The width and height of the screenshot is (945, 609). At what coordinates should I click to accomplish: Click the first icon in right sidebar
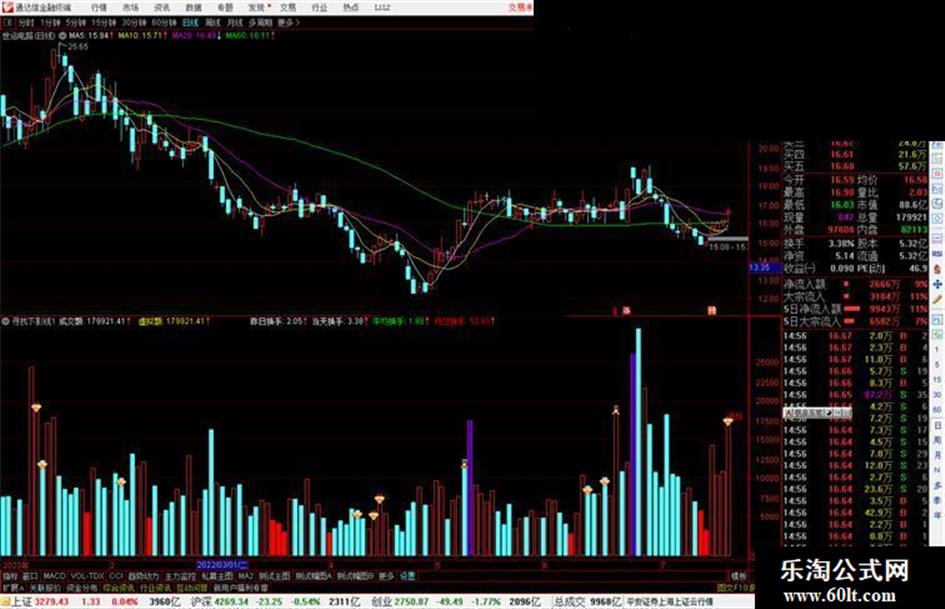pos(937,145)
